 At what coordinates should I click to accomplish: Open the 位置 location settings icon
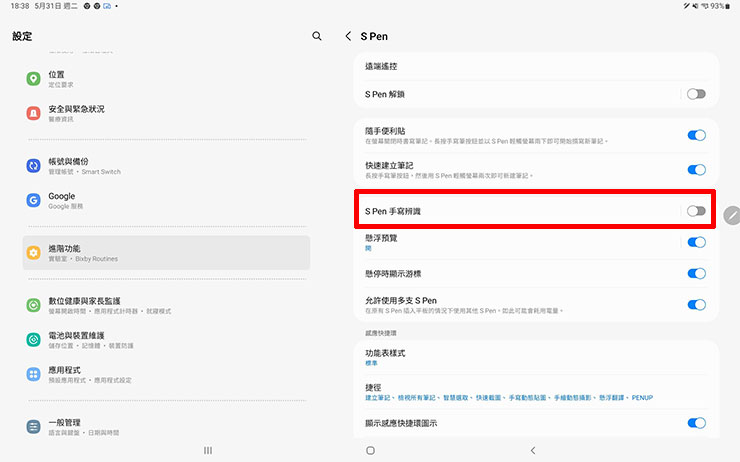33,79
